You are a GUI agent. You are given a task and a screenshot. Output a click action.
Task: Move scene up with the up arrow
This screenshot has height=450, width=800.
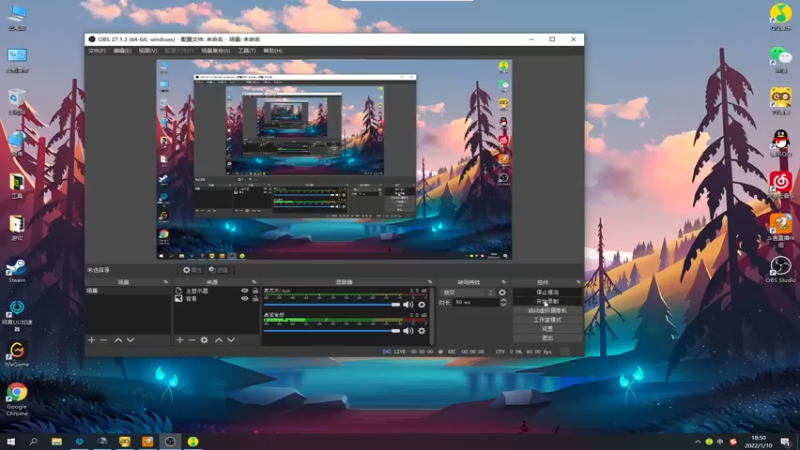coord(118,340)
